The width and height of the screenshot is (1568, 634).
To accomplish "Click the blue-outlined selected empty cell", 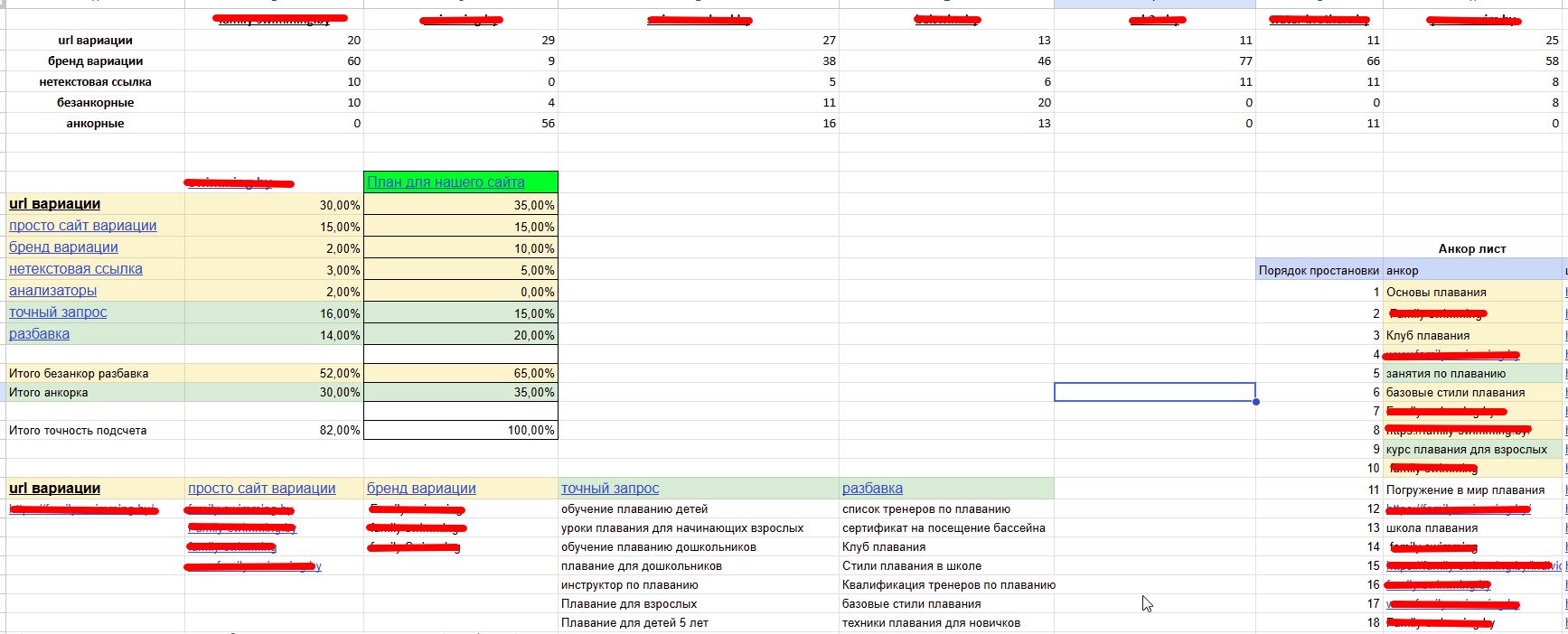I will coord(1154,392).
